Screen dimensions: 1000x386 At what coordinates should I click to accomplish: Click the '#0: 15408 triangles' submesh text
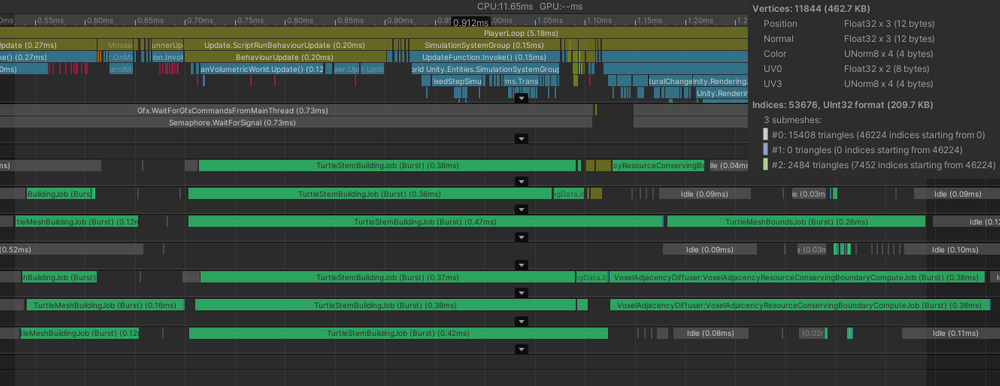[x=878, y=135]
